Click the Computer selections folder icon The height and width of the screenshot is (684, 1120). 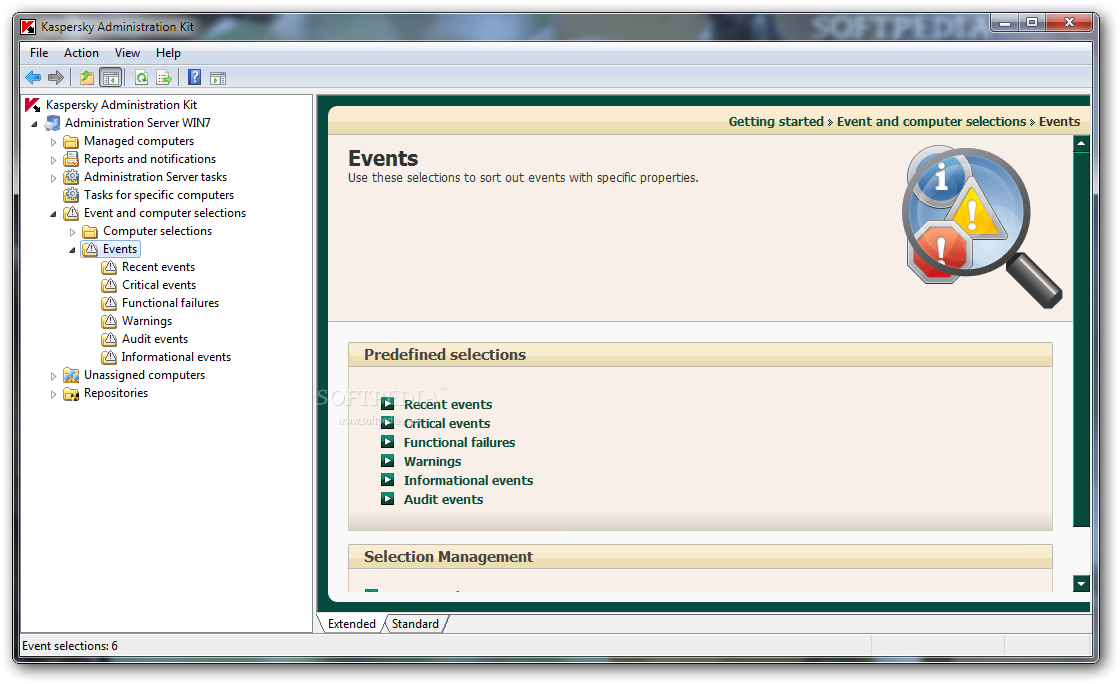click(90, 231)
